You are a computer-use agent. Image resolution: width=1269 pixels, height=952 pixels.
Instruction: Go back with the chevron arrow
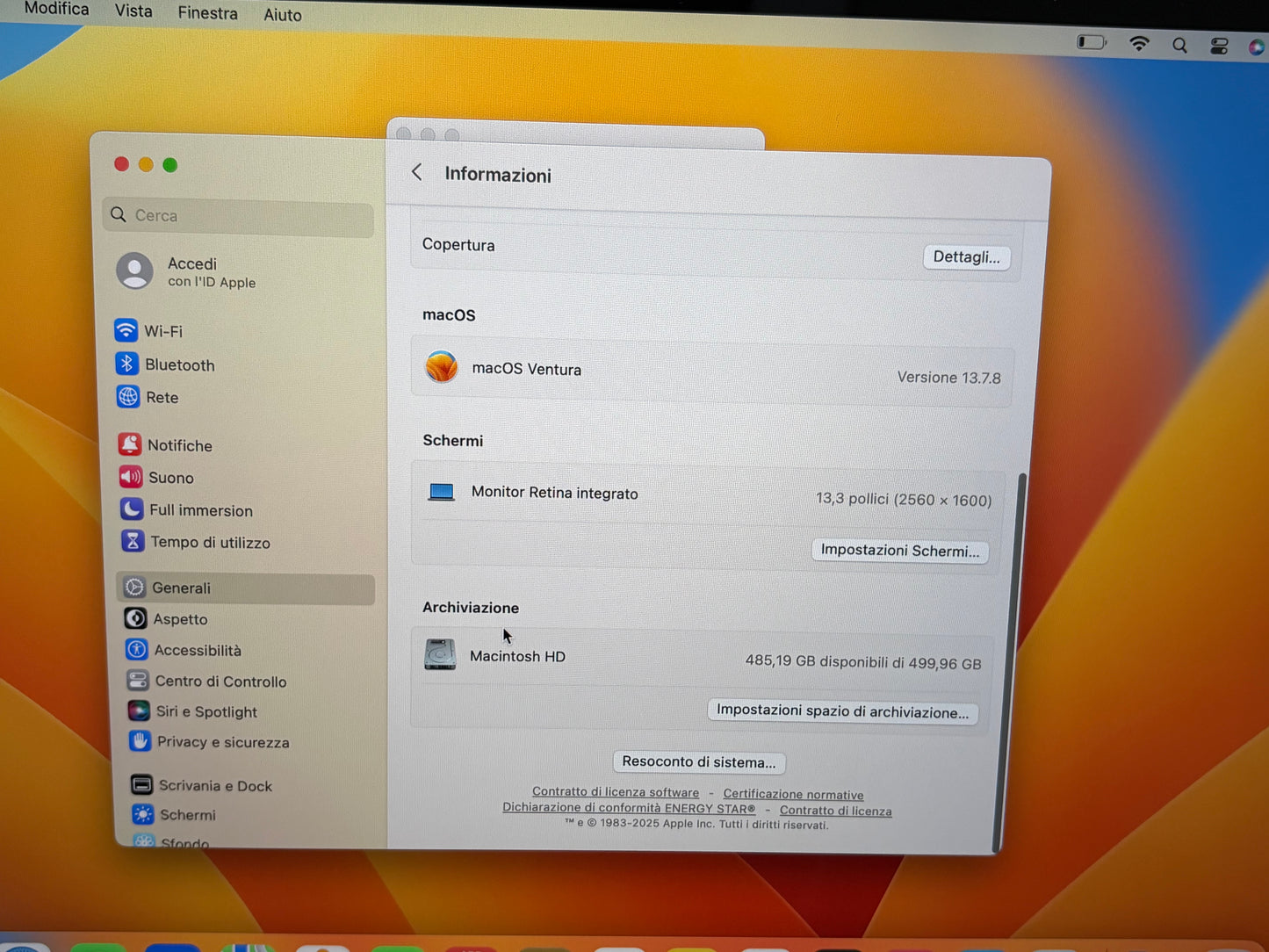417,172
